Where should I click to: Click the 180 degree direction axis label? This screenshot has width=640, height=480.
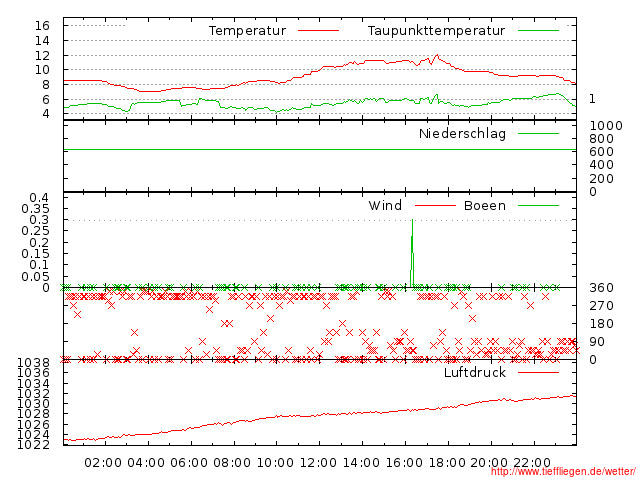click(602, 324)
